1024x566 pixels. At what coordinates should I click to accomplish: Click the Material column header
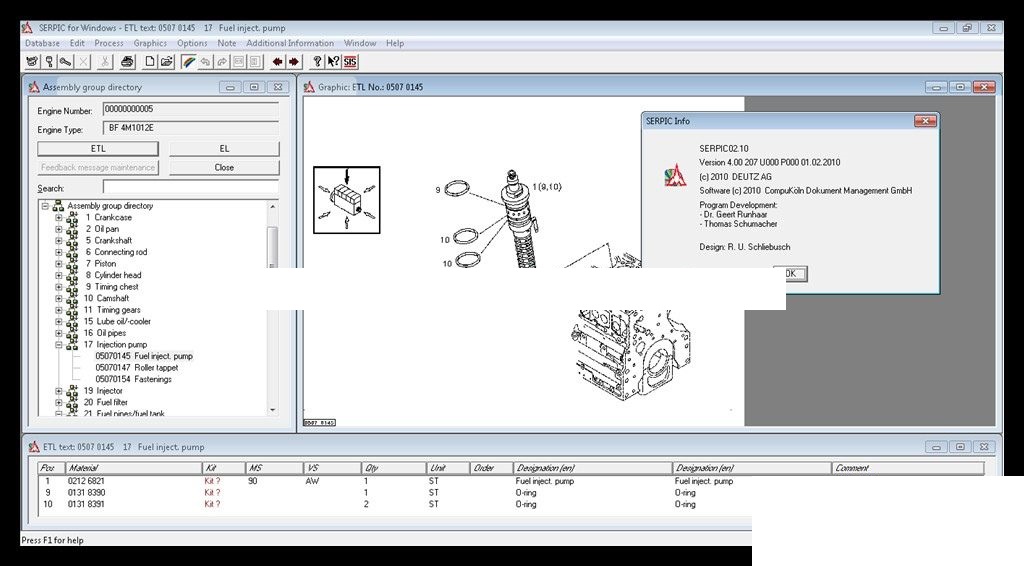(x=133, y=468)
